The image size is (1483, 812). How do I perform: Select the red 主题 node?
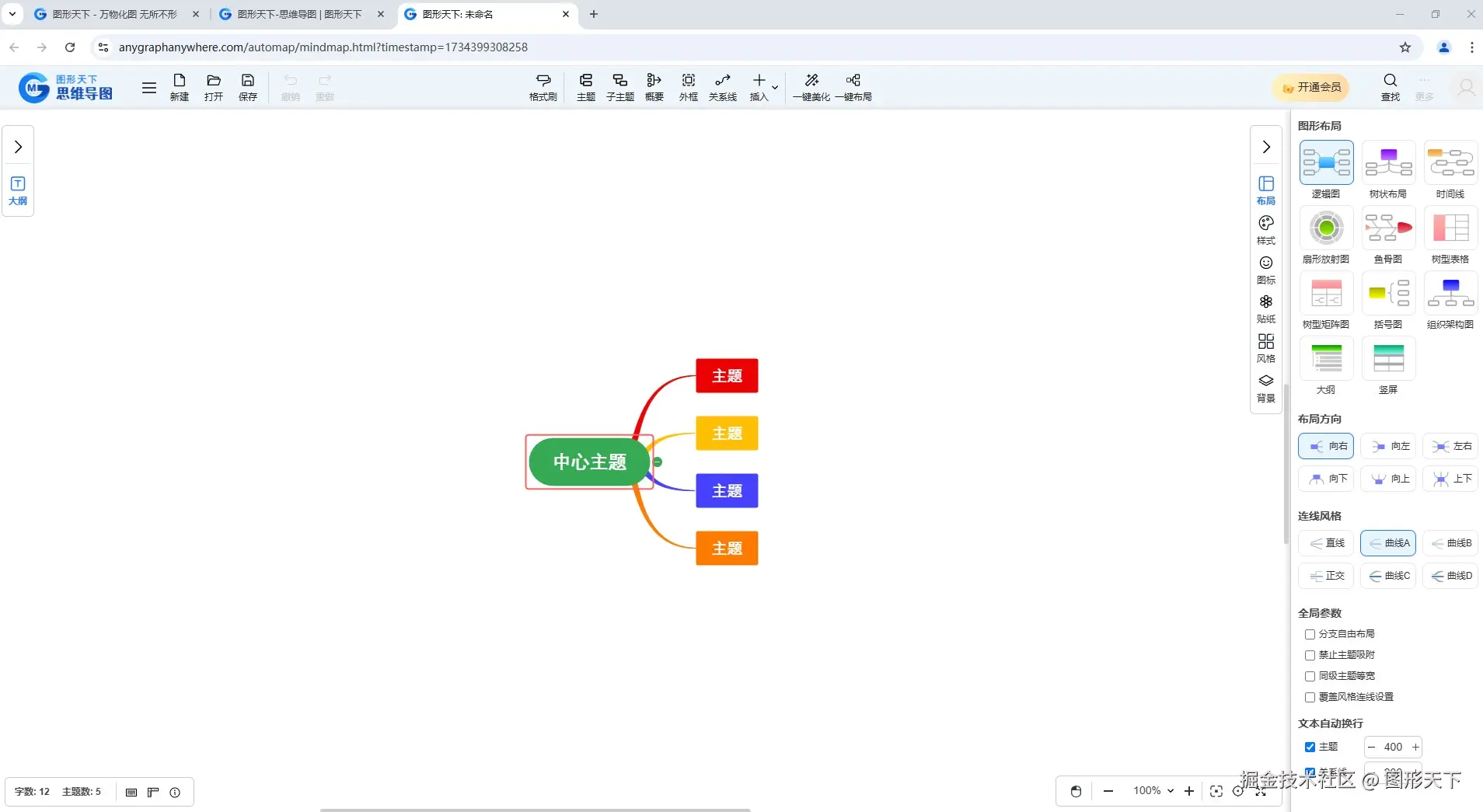727,376
